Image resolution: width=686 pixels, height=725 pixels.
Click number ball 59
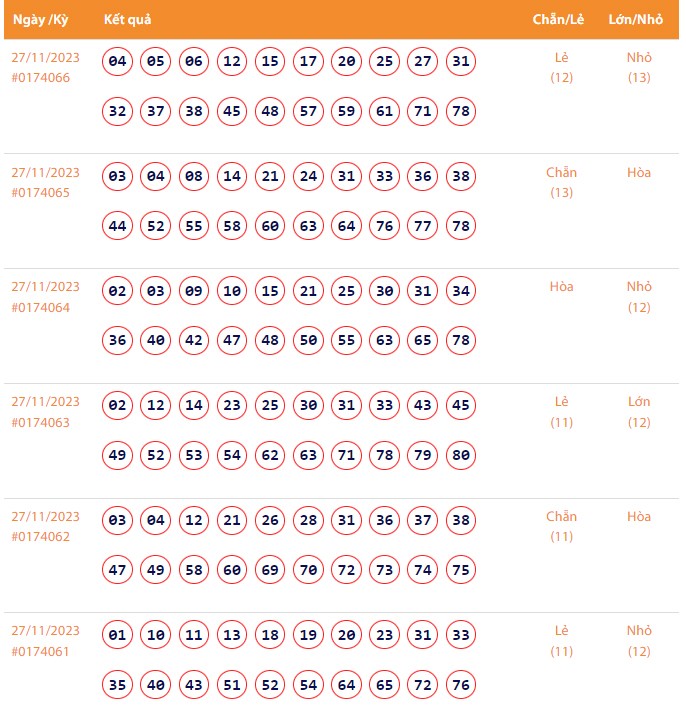point(346,111)
